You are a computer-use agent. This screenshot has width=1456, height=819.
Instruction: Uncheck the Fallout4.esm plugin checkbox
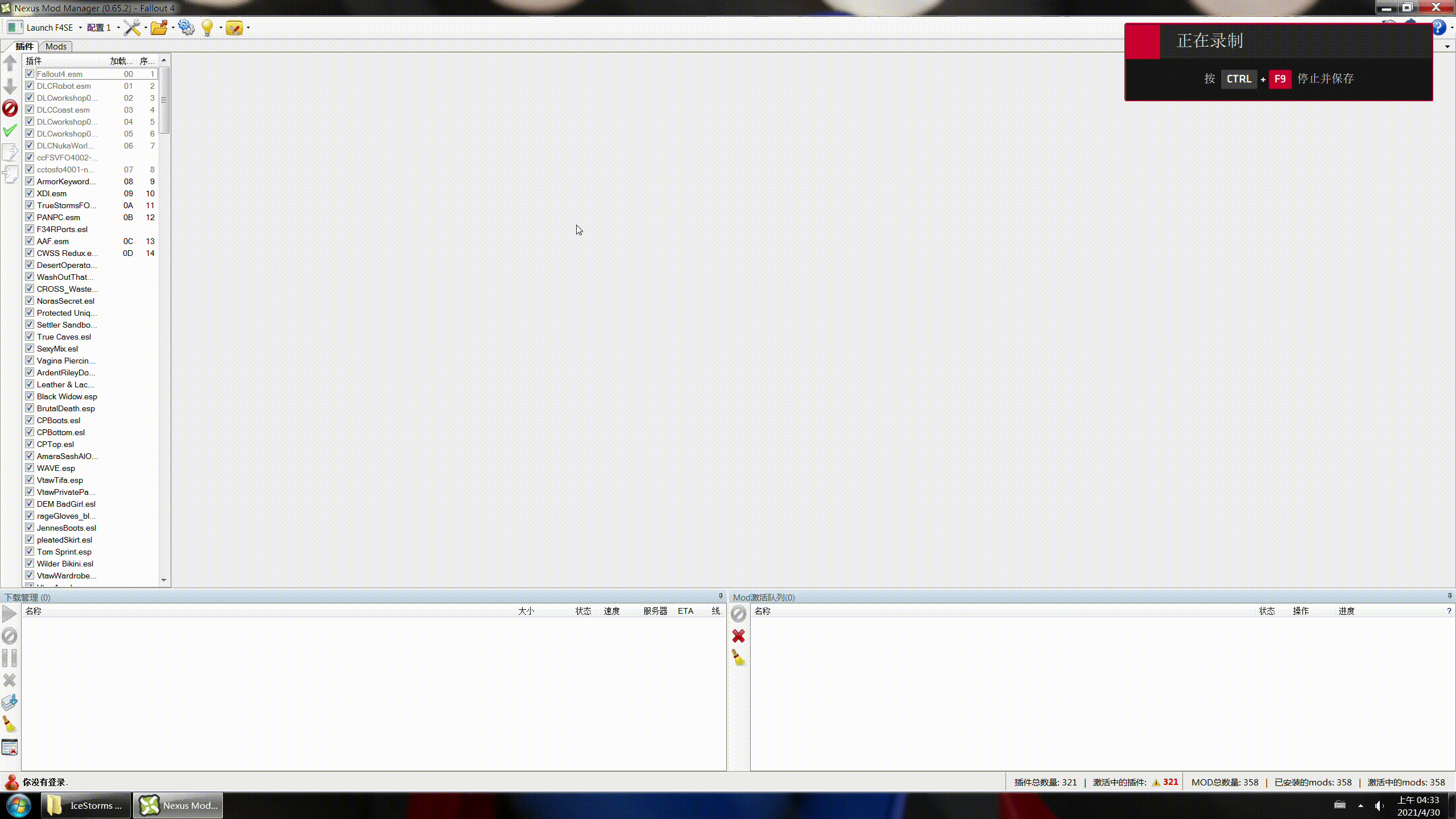30,74
